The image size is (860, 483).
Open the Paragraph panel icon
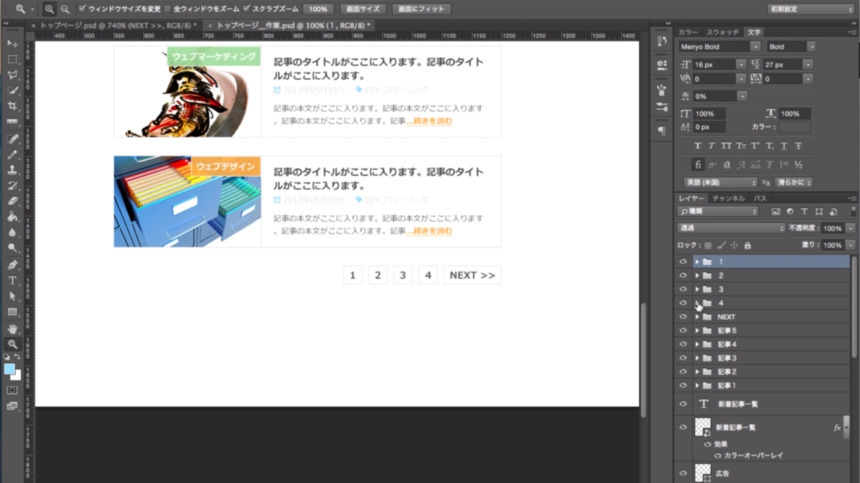point(662,130)
